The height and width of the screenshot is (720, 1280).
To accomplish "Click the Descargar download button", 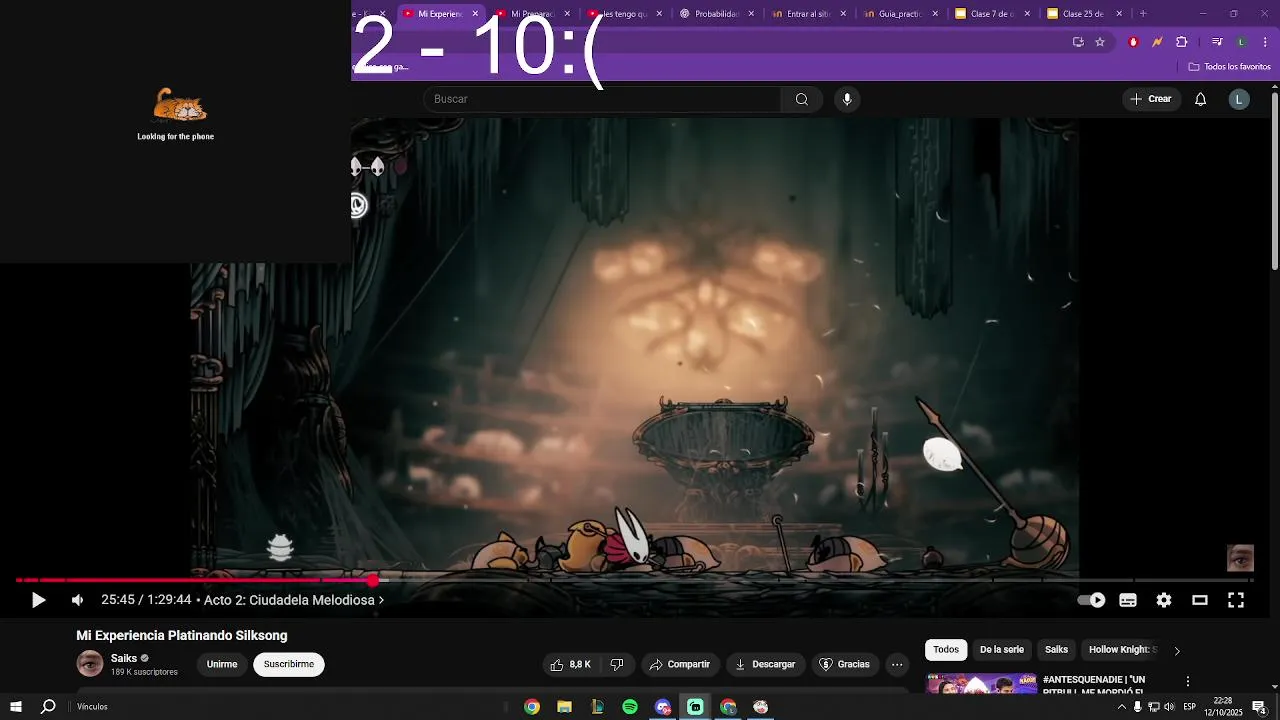I will [x=765, y=664].
